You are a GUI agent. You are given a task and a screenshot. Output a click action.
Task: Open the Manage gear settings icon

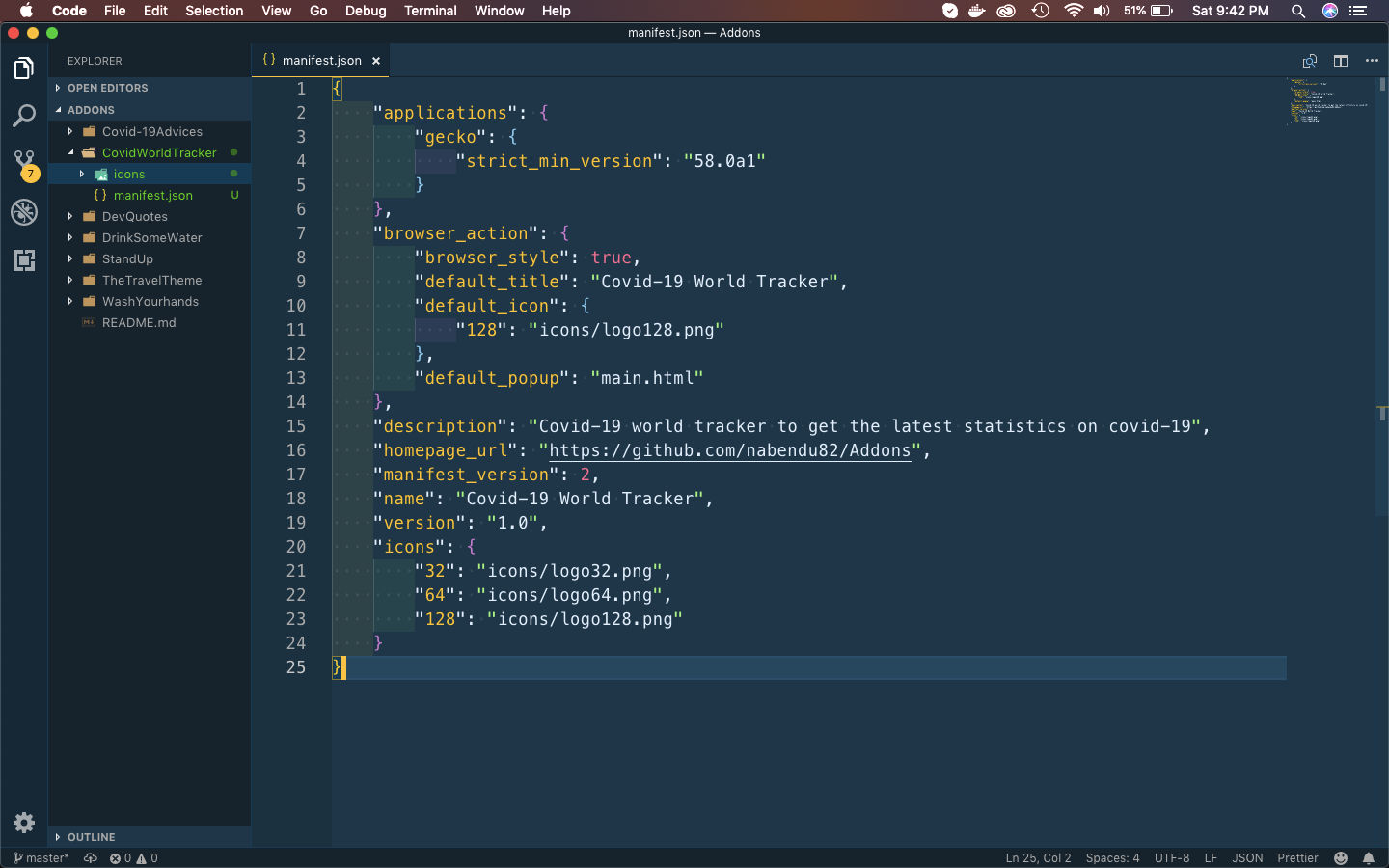[x=24, y=823]
